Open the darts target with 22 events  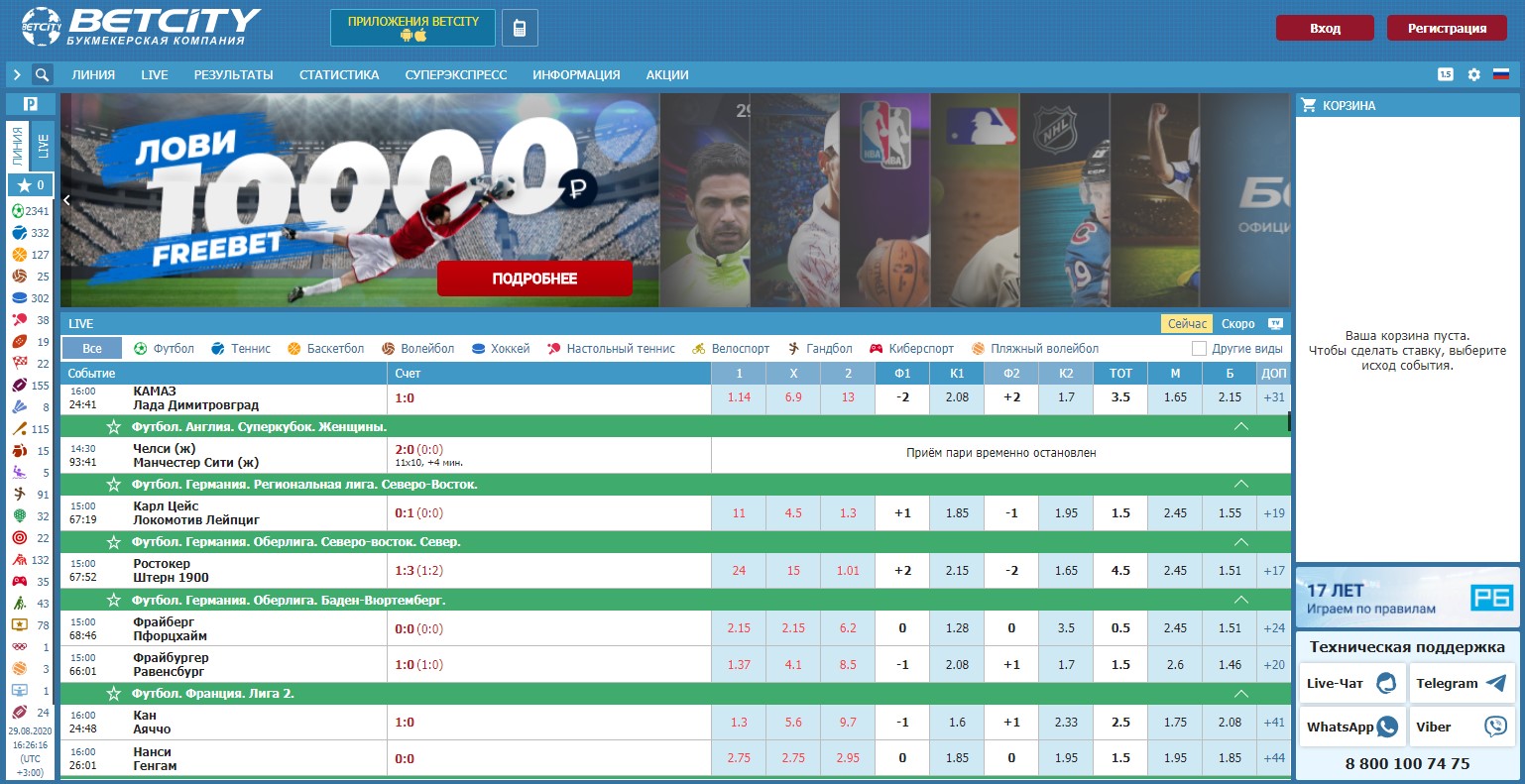pos(30,538)
